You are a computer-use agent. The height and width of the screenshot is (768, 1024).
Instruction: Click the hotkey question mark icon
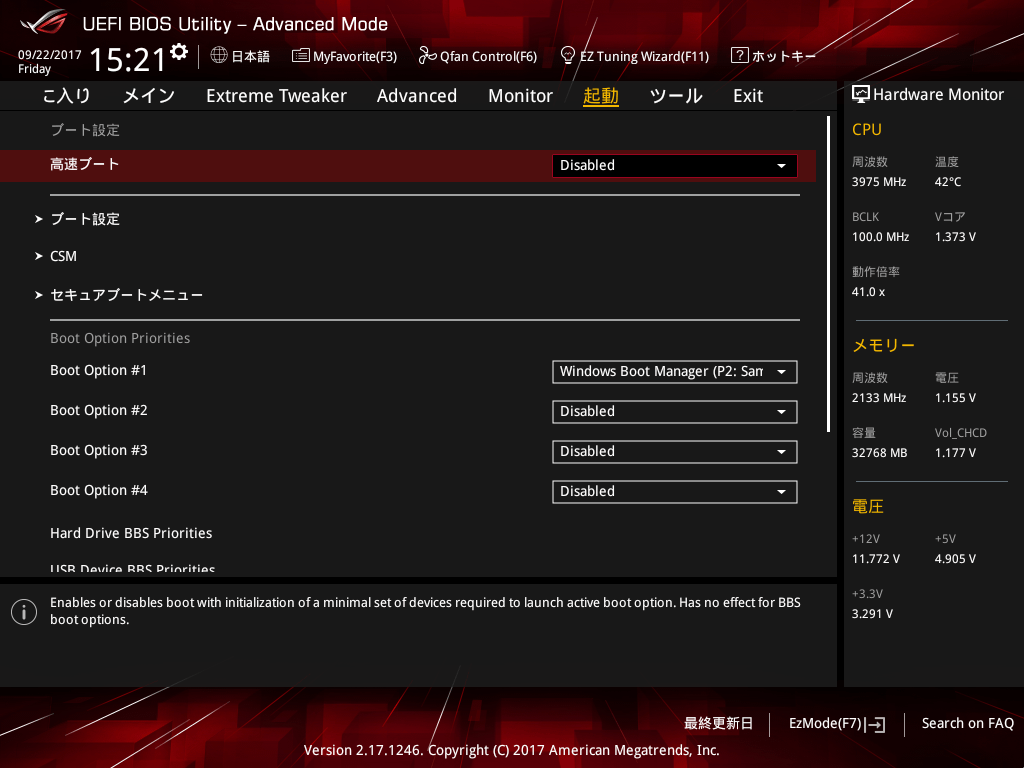pos(739,55)
